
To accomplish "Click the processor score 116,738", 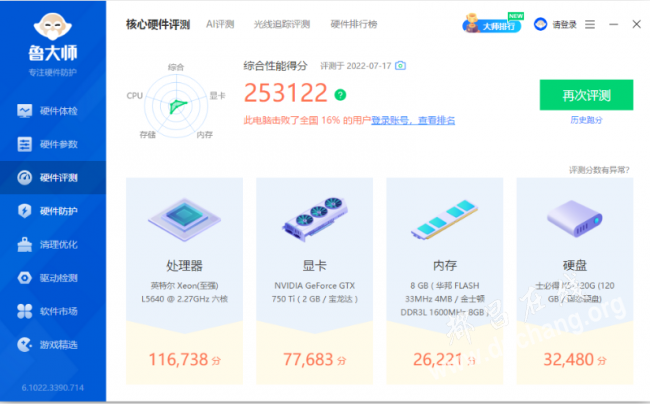I will click(x=178, y=359).
